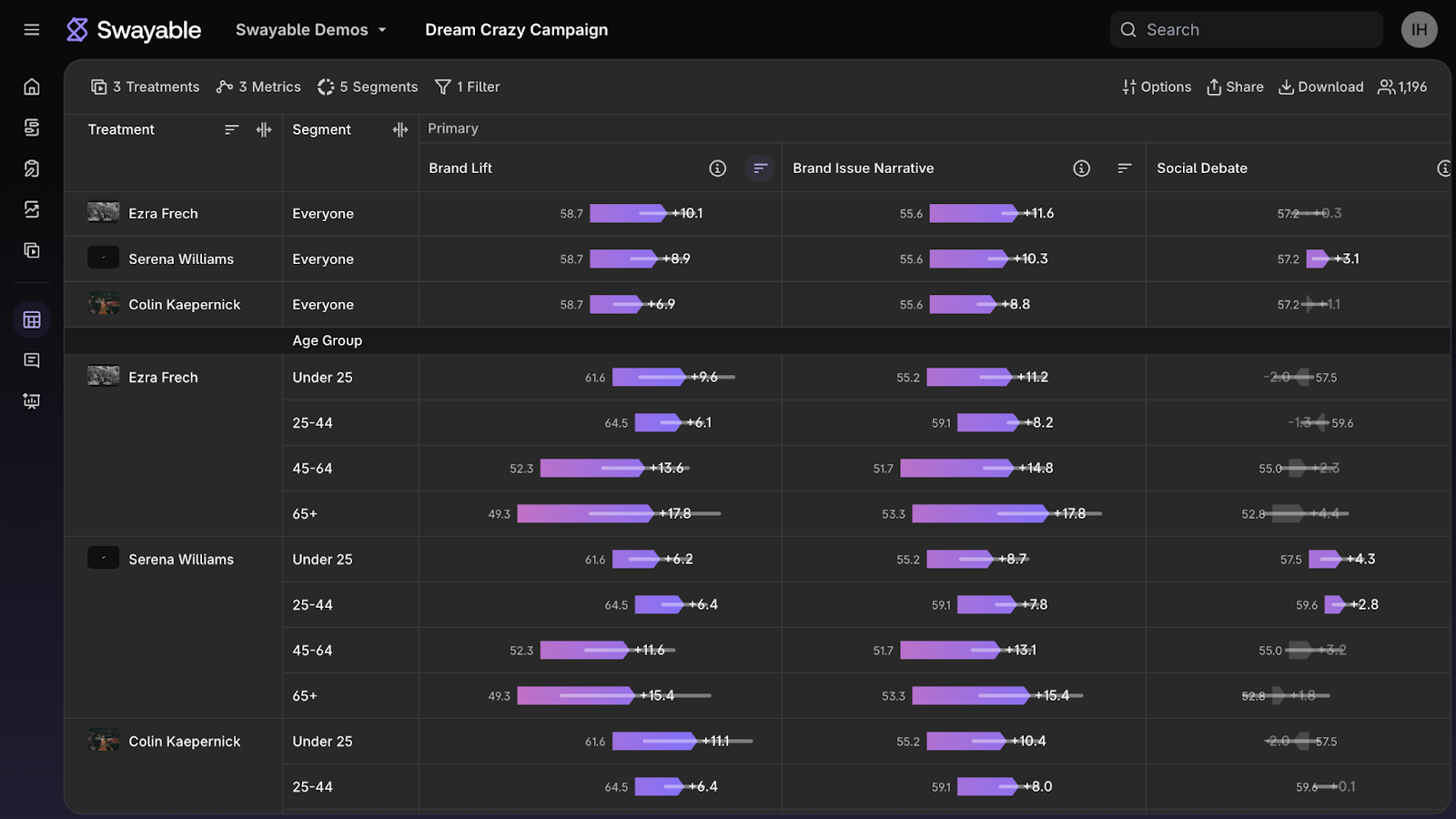The width and height of the screenshot is (1456, 819).
Task: Open the presentation icon in sidebar
Action: 32,401
